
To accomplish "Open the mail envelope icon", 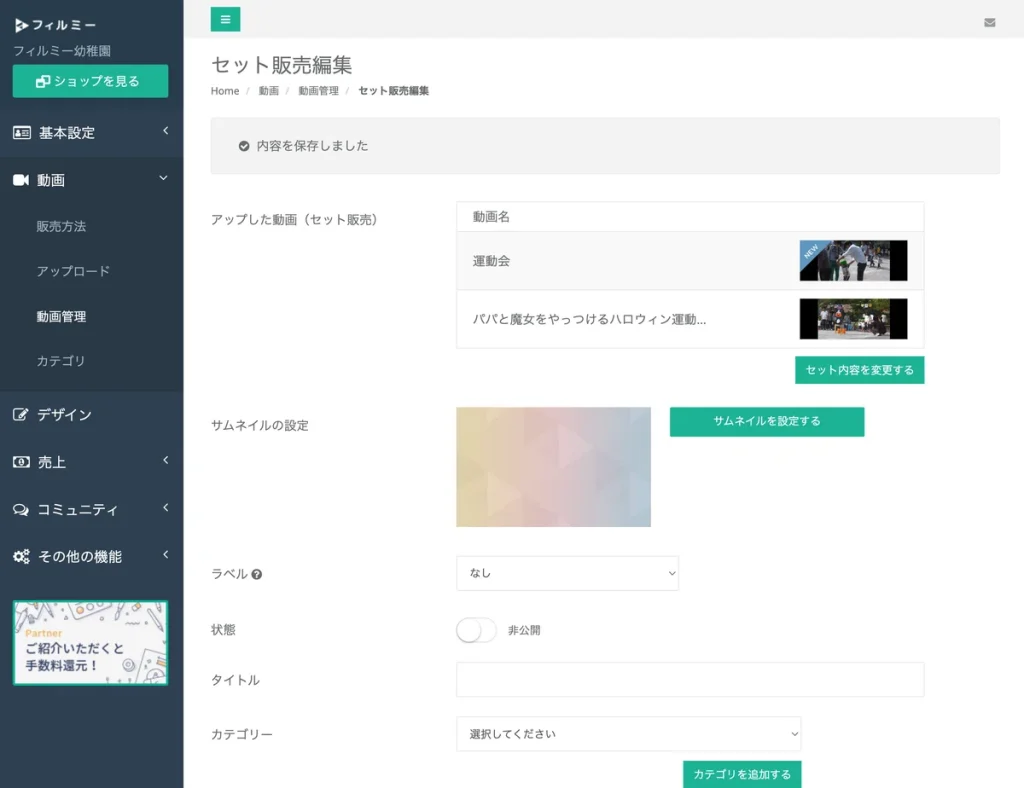I will coord(989,22).
